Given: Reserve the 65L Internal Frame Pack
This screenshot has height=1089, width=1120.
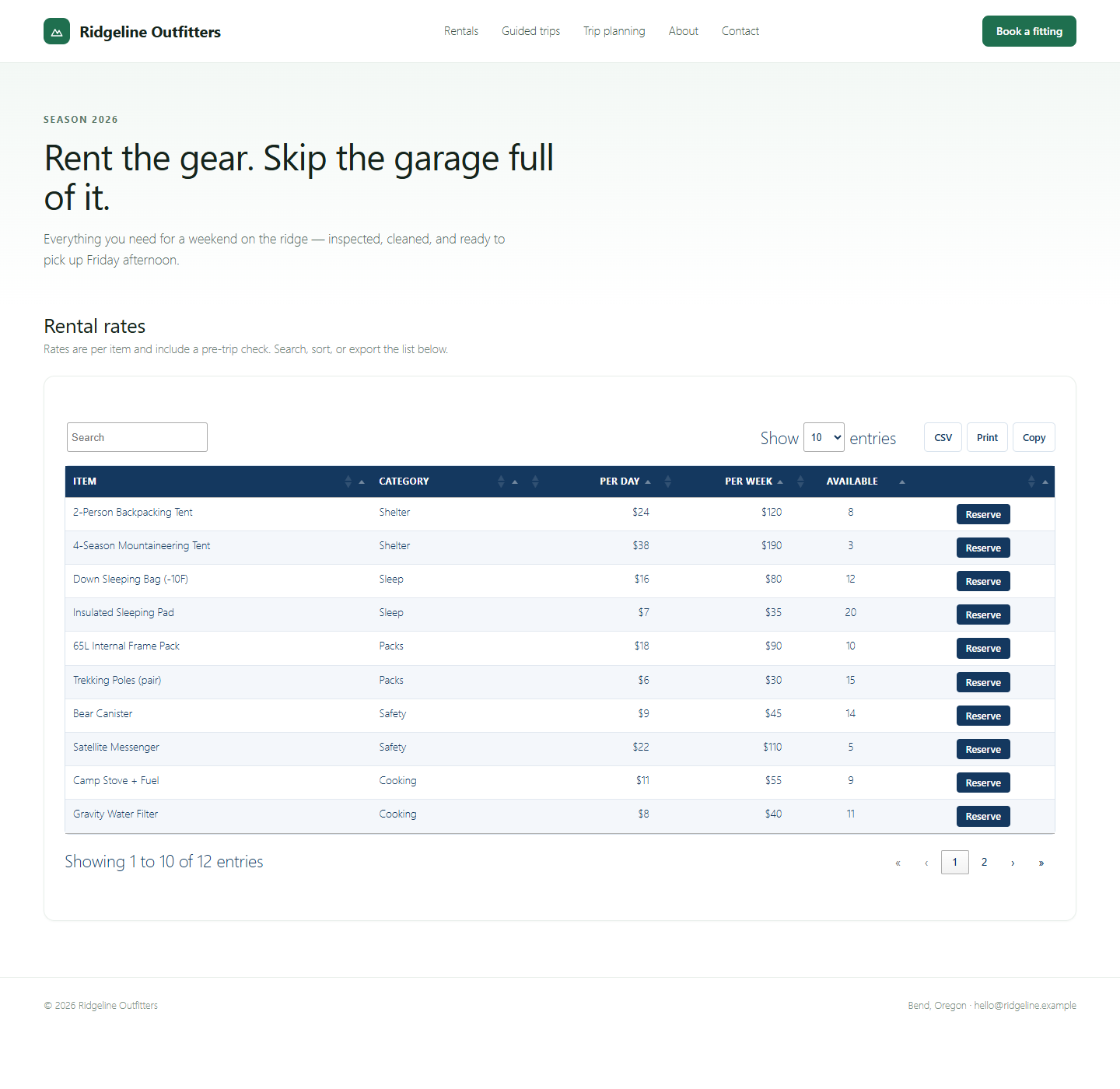Looking at the screenshot, I should [x=983, y=648].
